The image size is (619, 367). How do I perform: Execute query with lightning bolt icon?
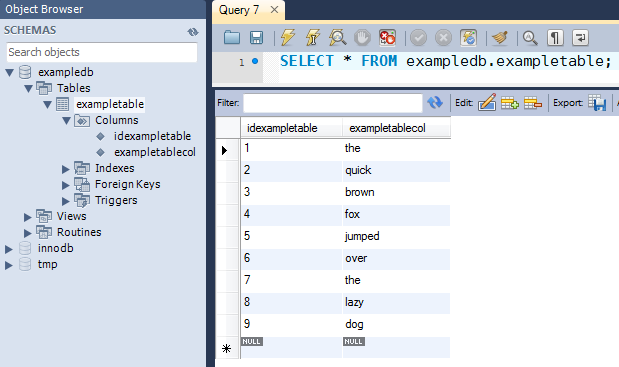tap(288, 38)
